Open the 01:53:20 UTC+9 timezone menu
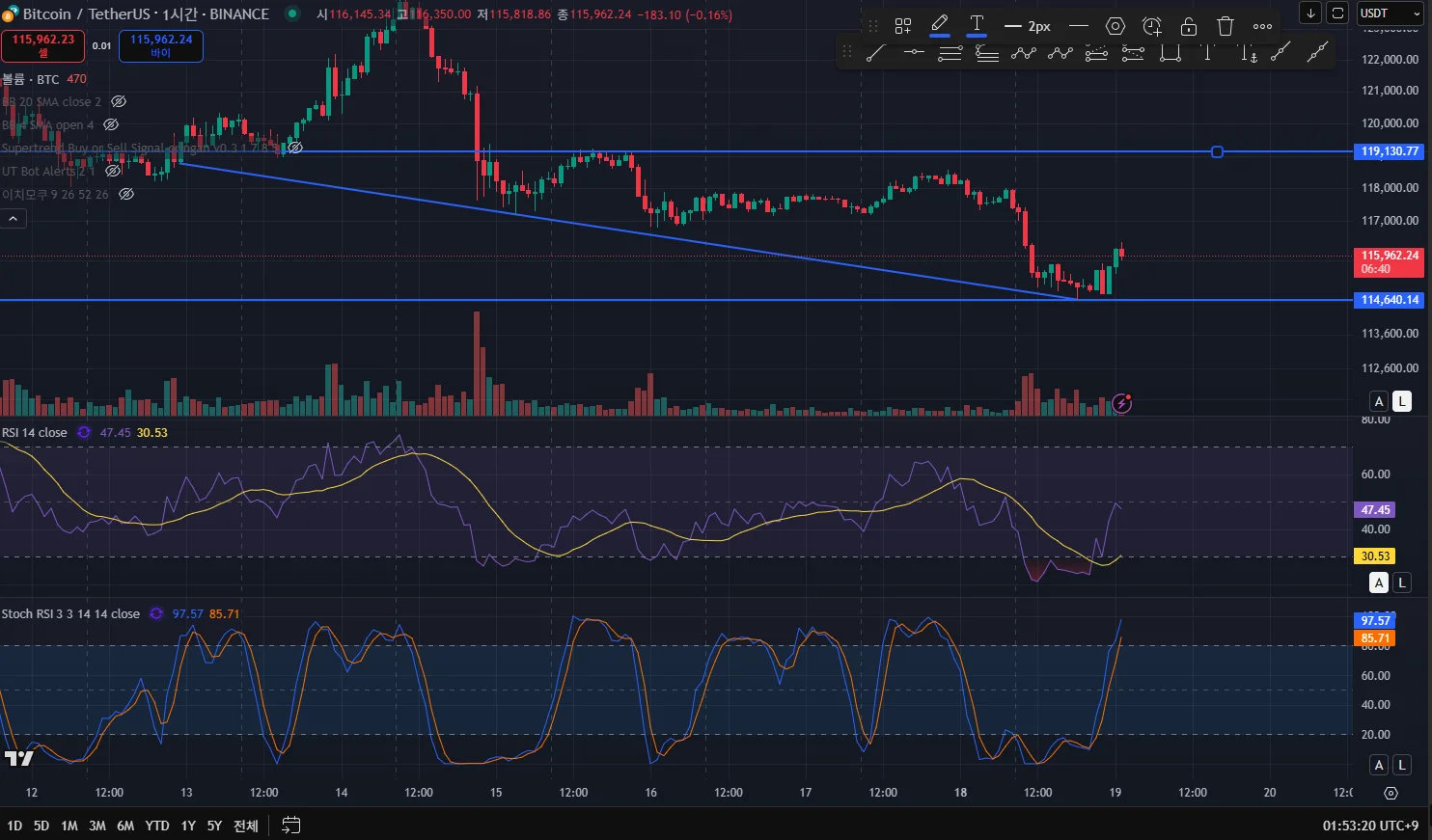The image size is (1432, 840). (x=1370, y=826)
